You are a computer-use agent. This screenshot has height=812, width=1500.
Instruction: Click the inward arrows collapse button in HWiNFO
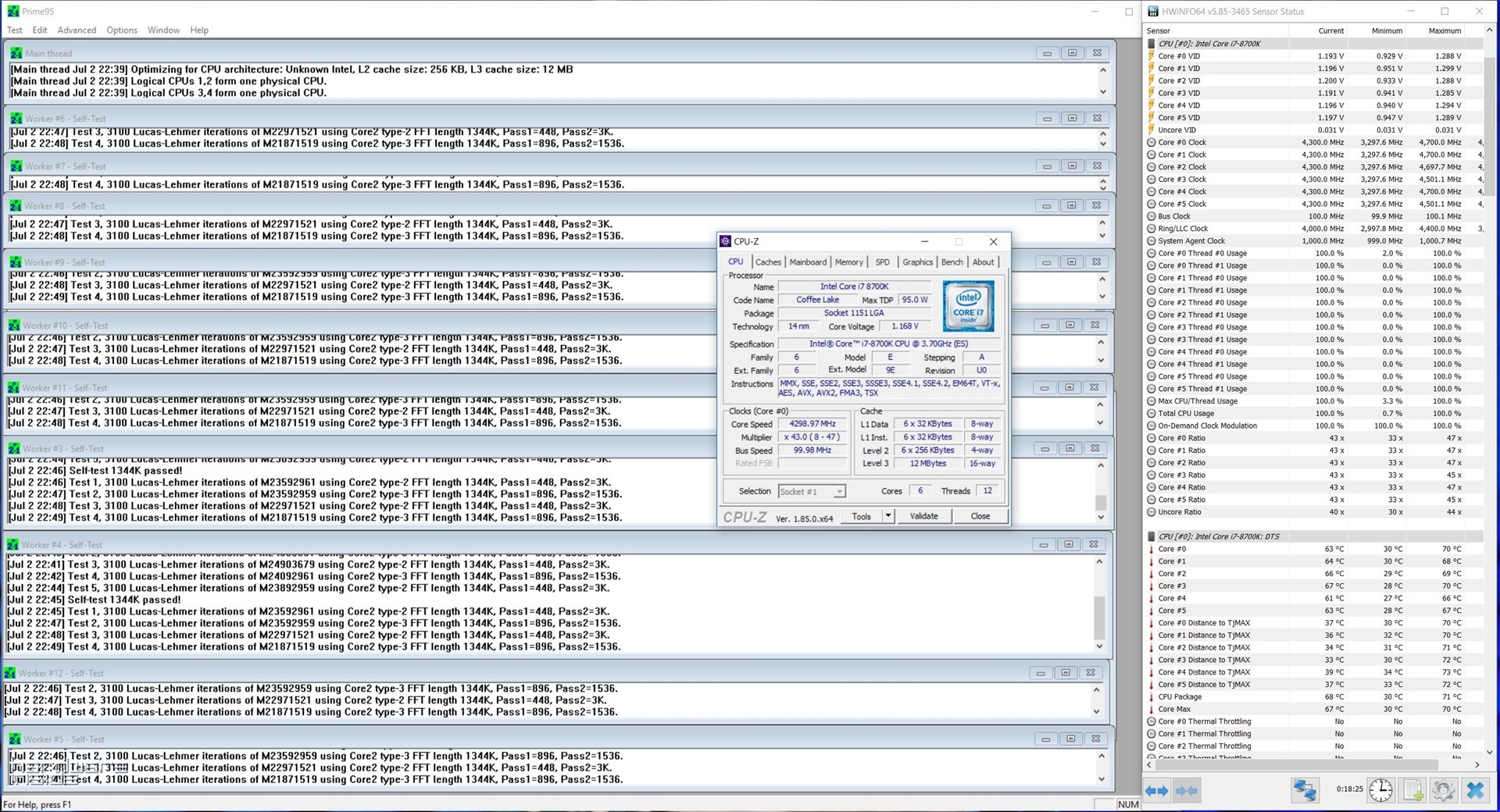pyautogui.click(x=1187, y=790)
